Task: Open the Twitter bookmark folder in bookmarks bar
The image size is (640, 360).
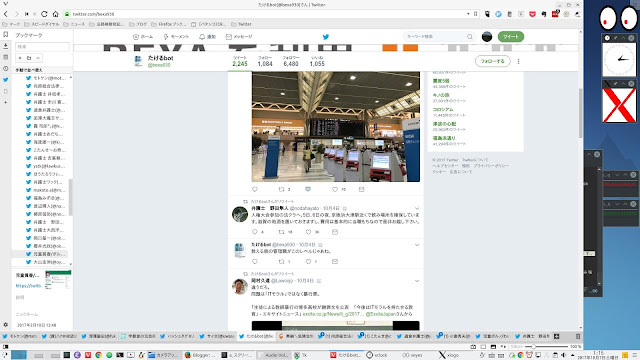Action: [241, 24]
